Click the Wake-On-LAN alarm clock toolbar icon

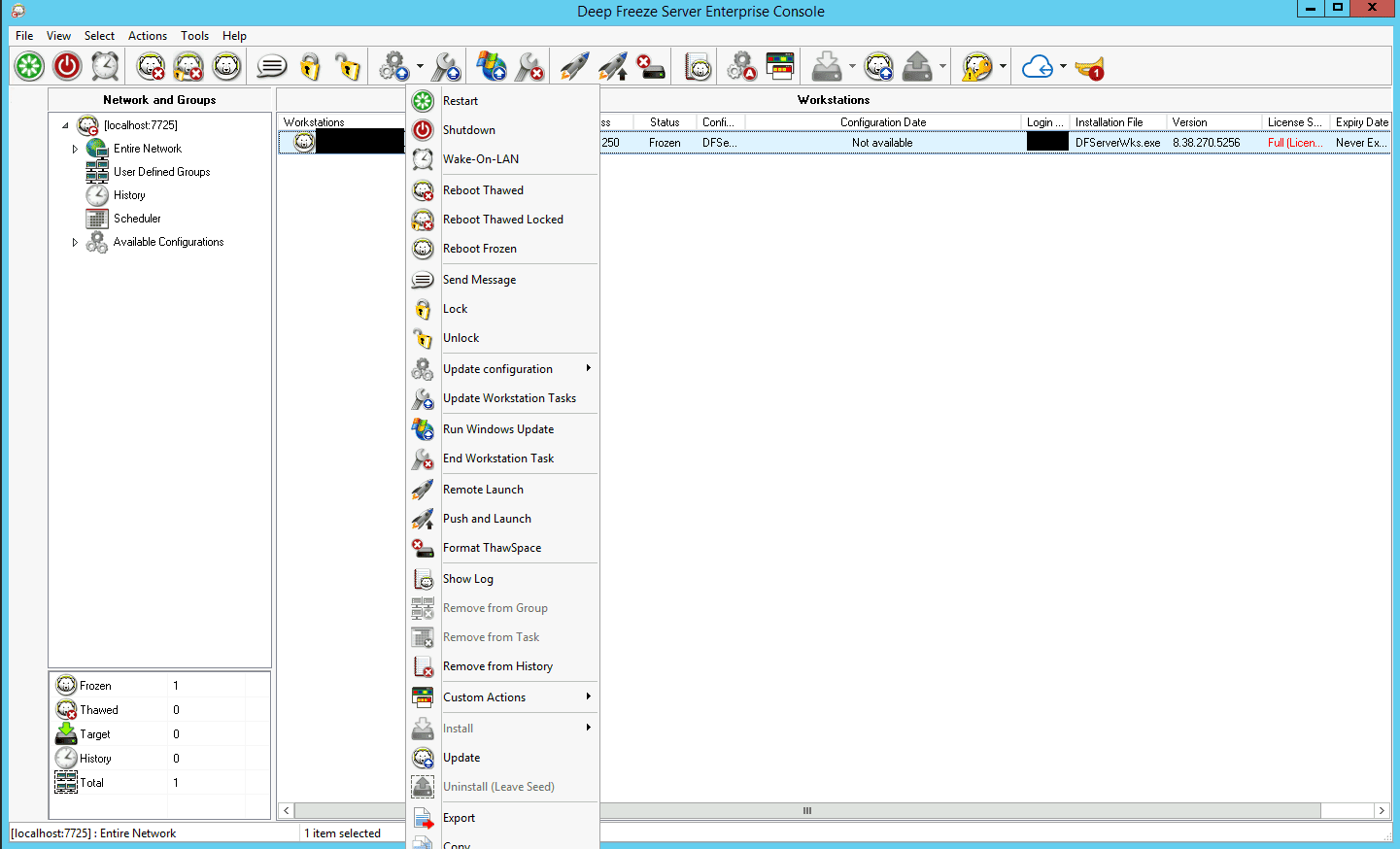point(105,66)
